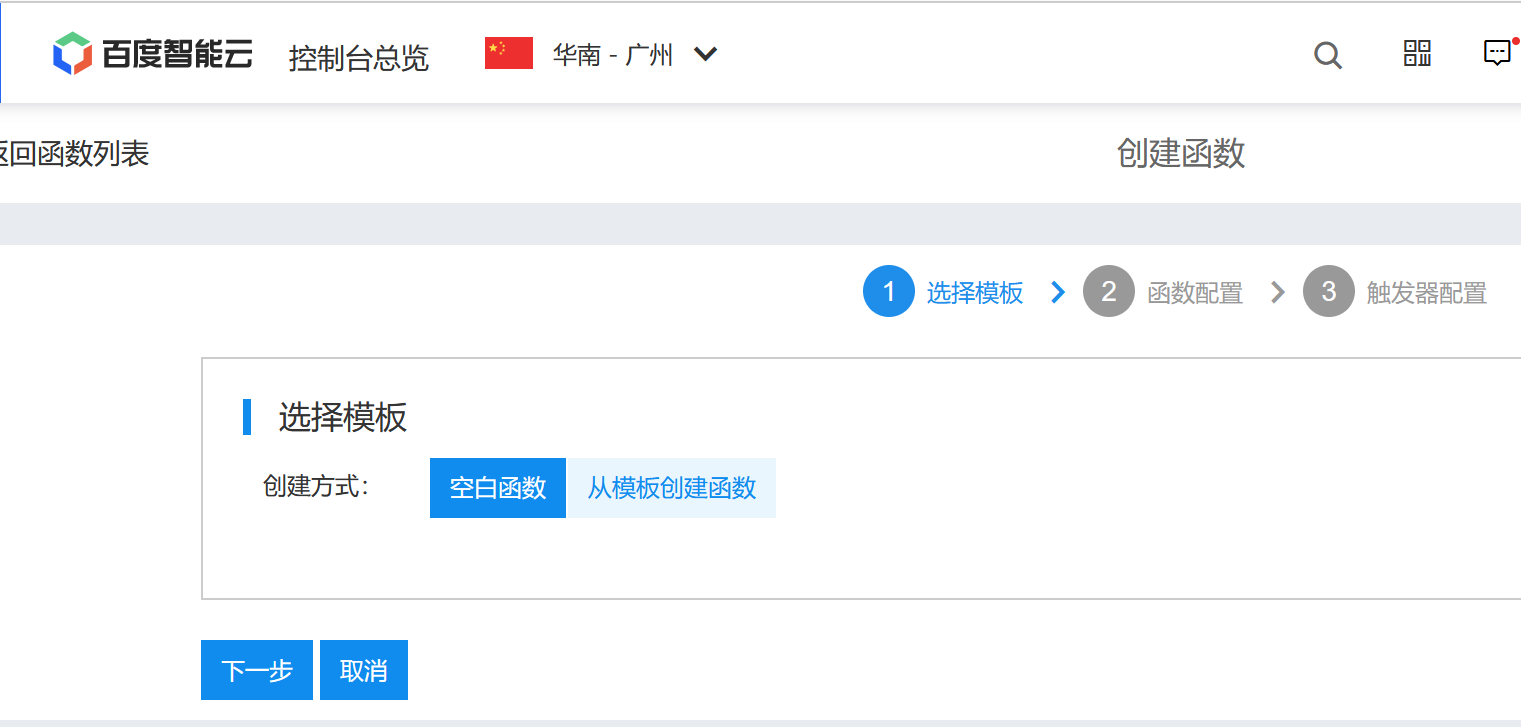Click step 3 circle icon 触发器配置
This screenshot has height=727, width=1521.
coord(1329,291)
